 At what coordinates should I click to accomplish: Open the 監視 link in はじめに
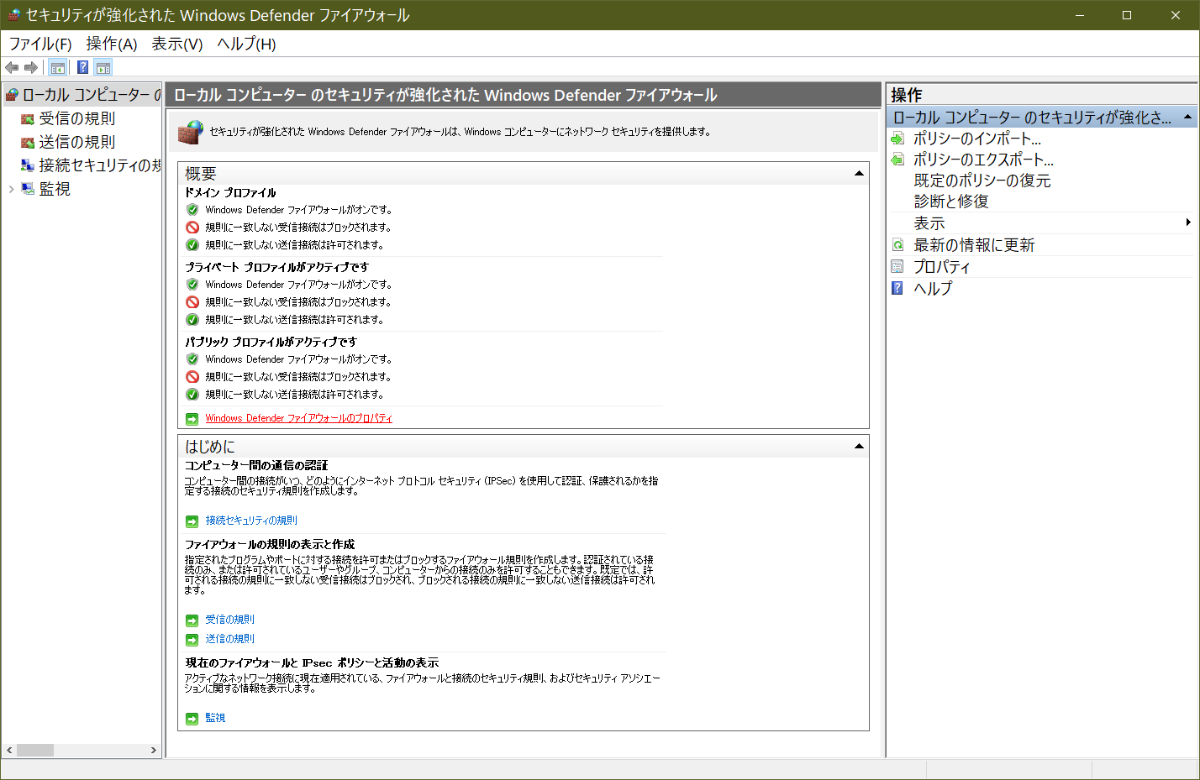pos(215,718)
